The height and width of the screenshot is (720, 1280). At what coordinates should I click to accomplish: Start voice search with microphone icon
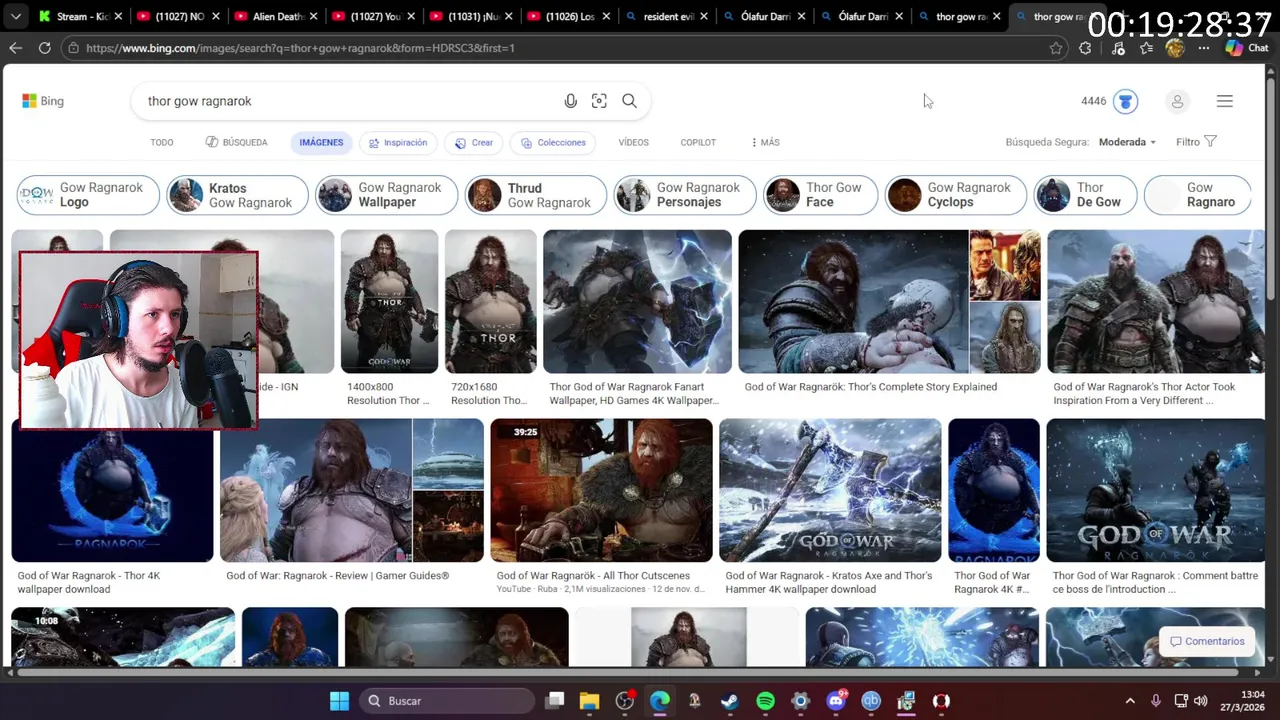click(570, 101)
